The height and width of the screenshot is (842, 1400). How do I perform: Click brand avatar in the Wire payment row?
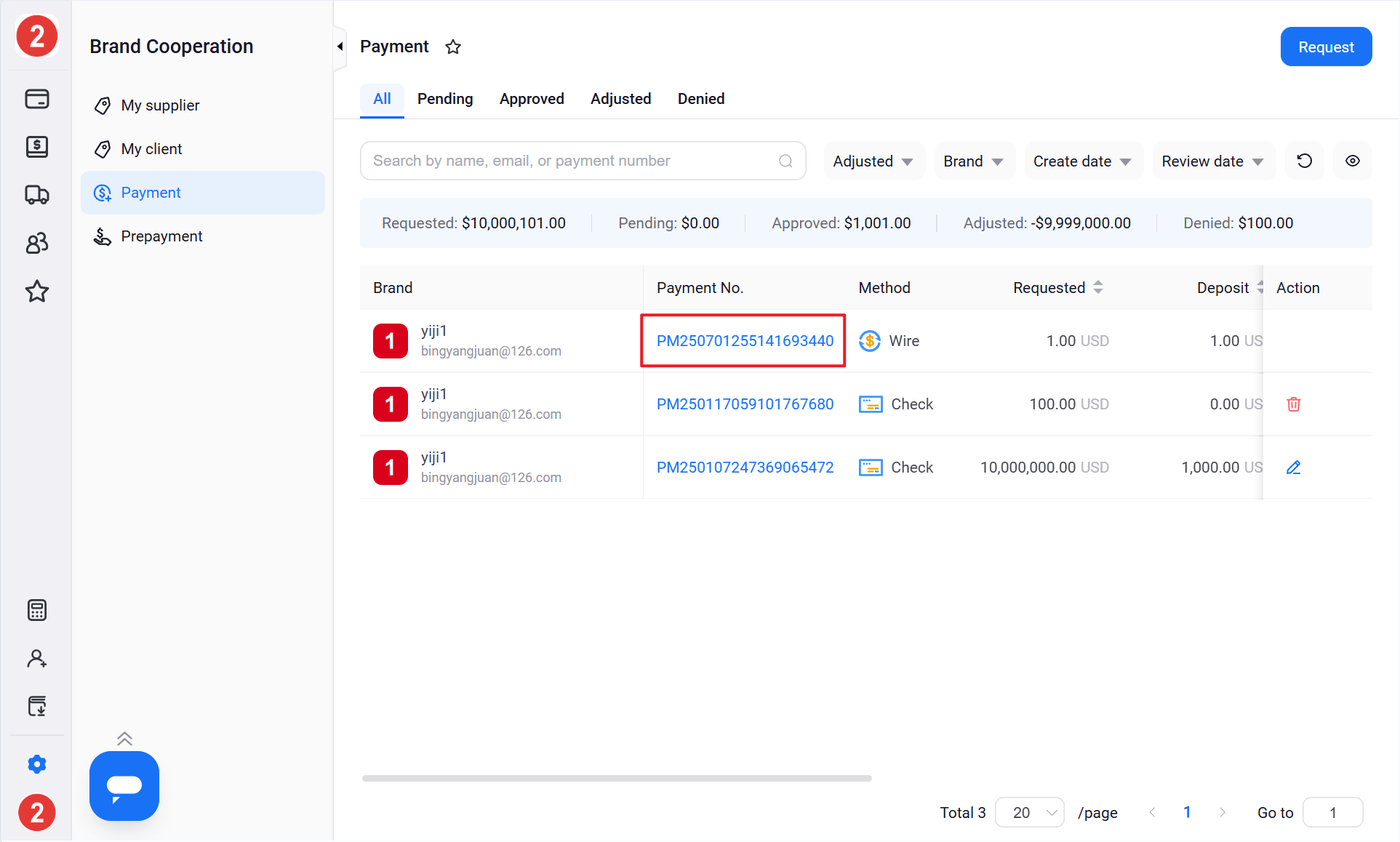point(391,341)
